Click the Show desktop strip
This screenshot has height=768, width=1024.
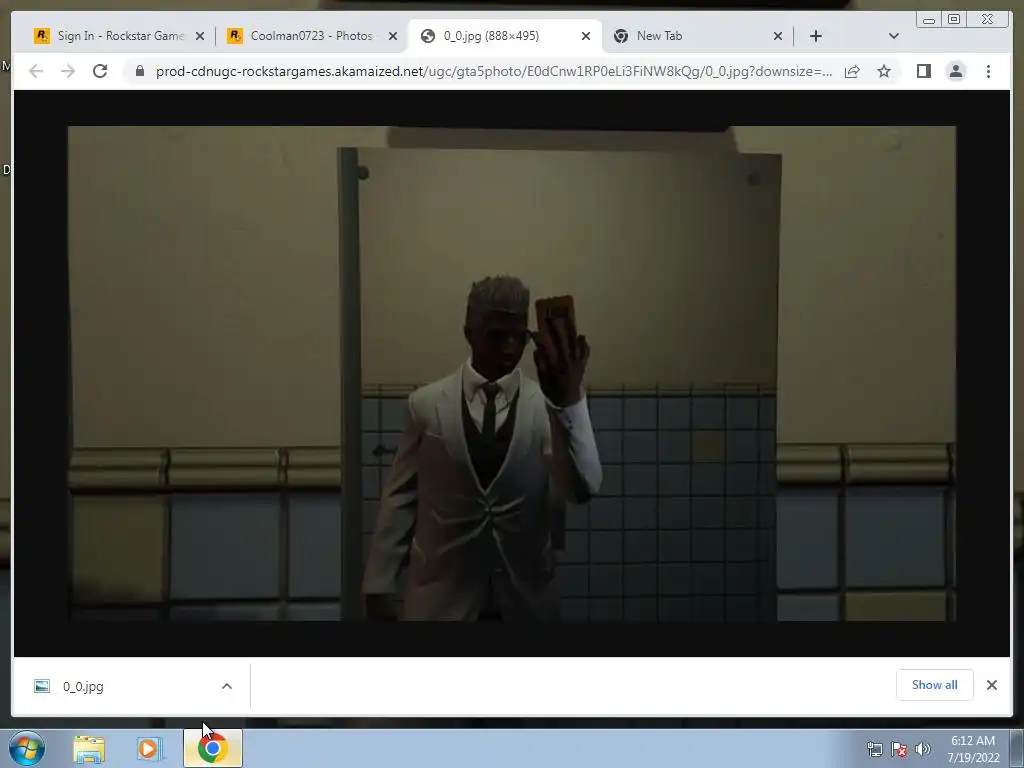pyautogui.click(x=1017, y=749)
